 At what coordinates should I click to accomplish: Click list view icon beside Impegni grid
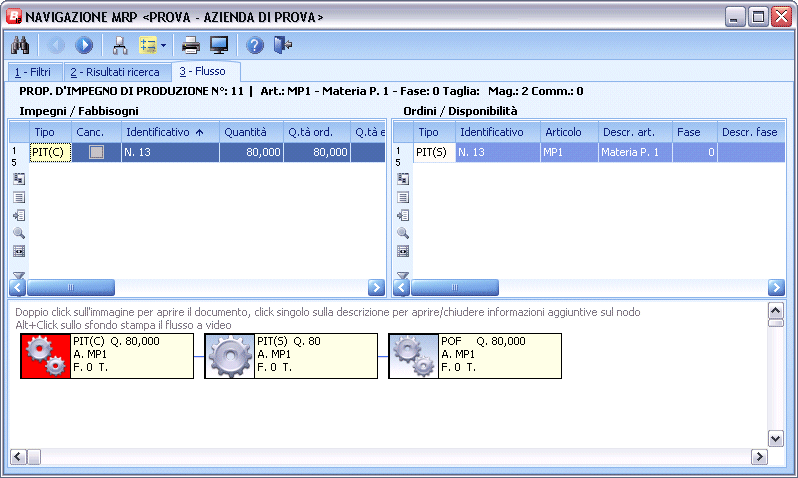19,198
